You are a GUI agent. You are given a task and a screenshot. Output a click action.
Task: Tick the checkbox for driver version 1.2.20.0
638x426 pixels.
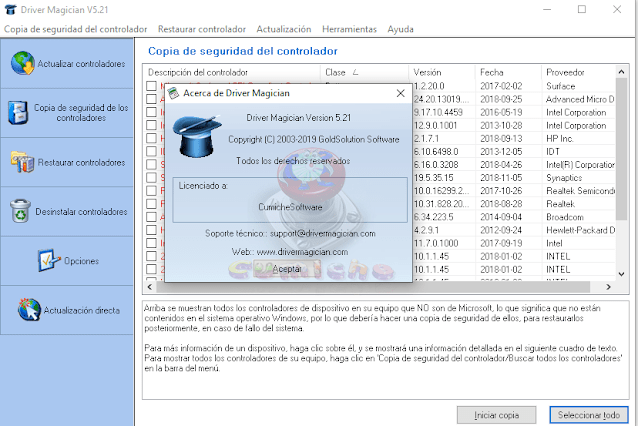coord(151,86)
